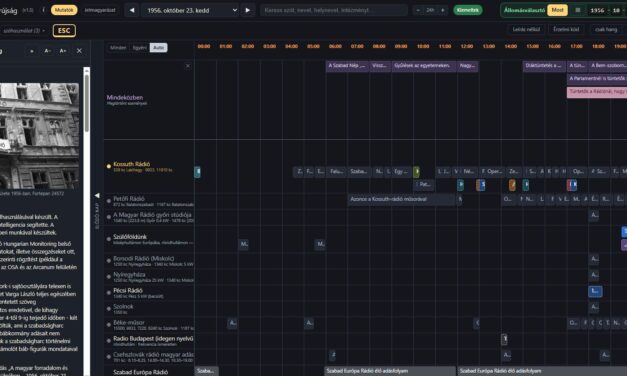Toggle the Érzelmi kód filter
The image size is (627, 376).
[566, 29]
